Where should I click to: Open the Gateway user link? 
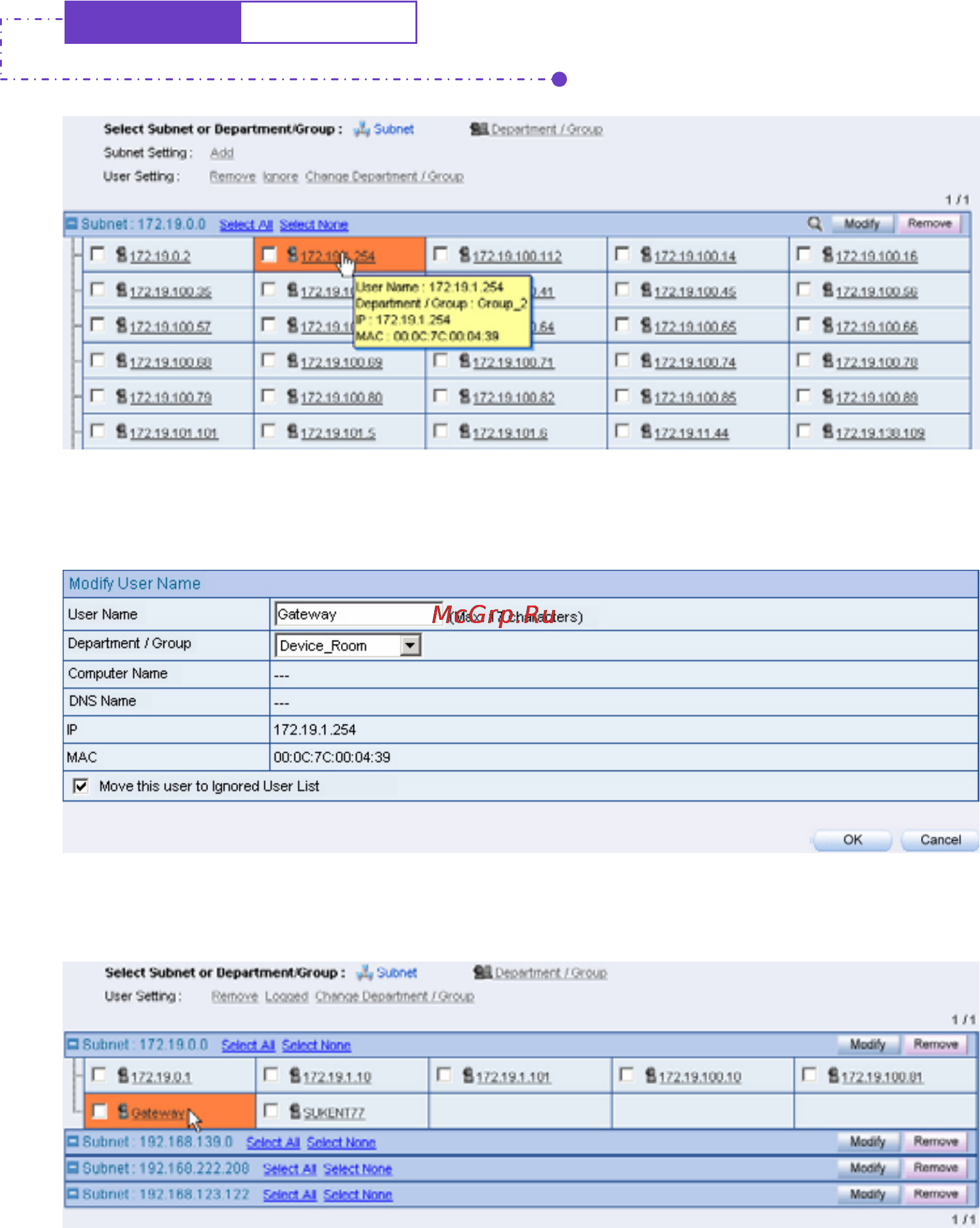click(159, 1113)
